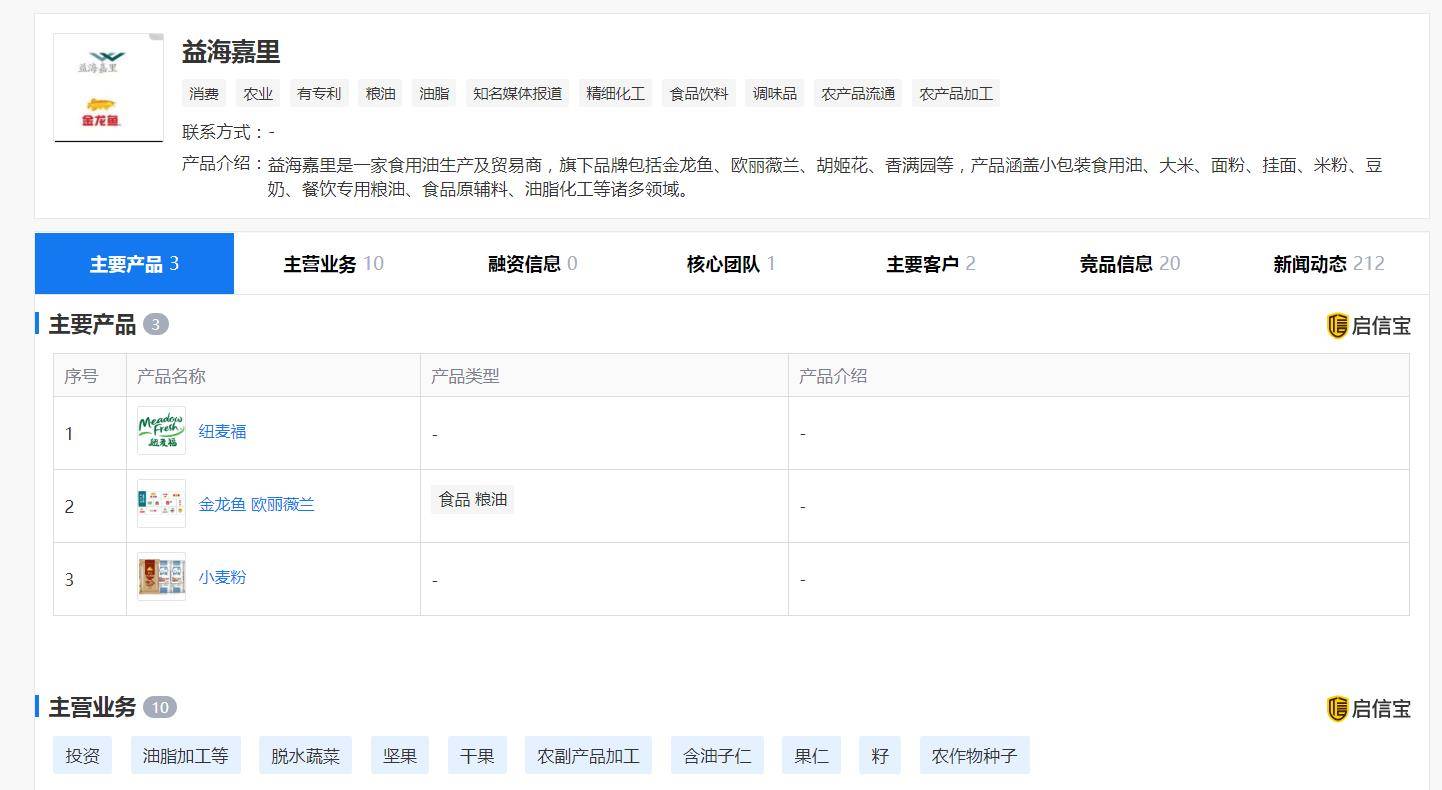Select the 投资 business tag
Screen dimensions: 1442x790
point(82,756)
